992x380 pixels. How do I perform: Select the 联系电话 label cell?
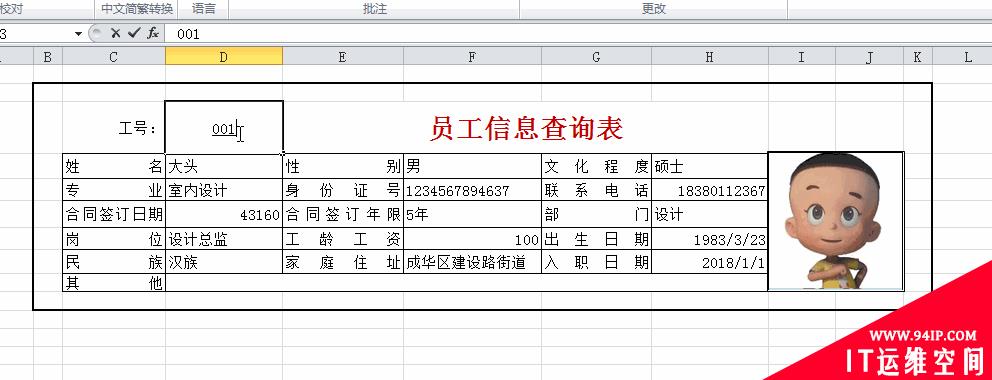597,190
